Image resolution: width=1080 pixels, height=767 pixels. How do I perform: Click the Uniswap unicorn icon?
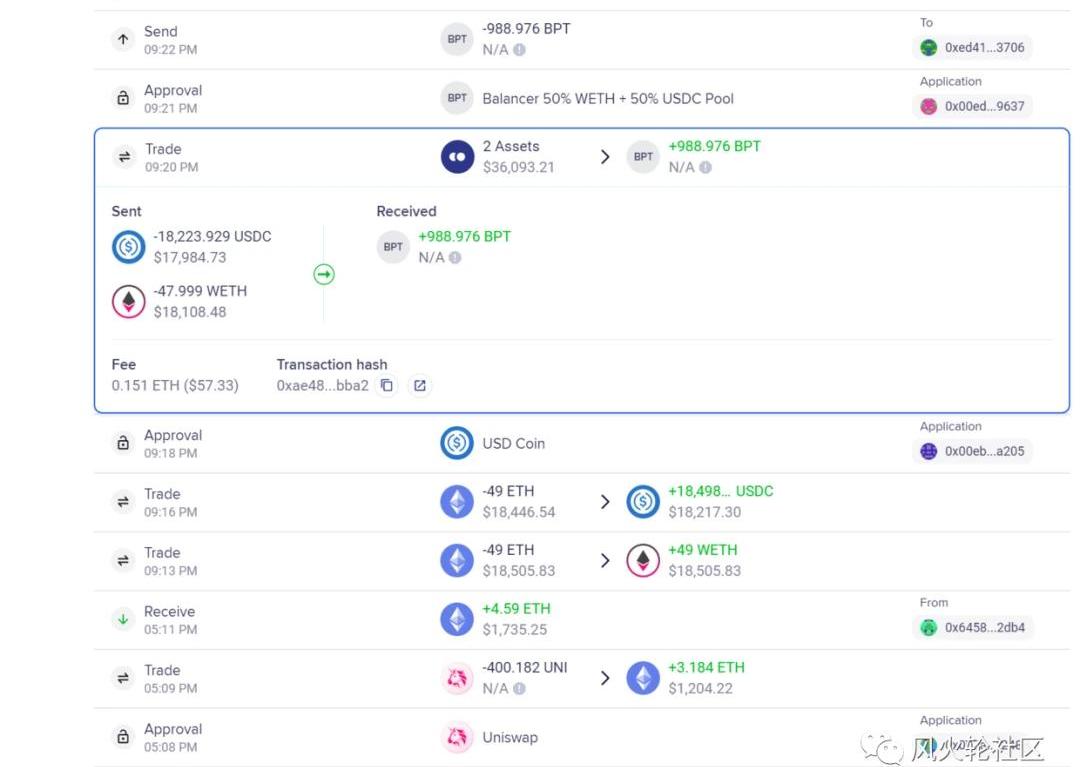click(x=457, y=738)
